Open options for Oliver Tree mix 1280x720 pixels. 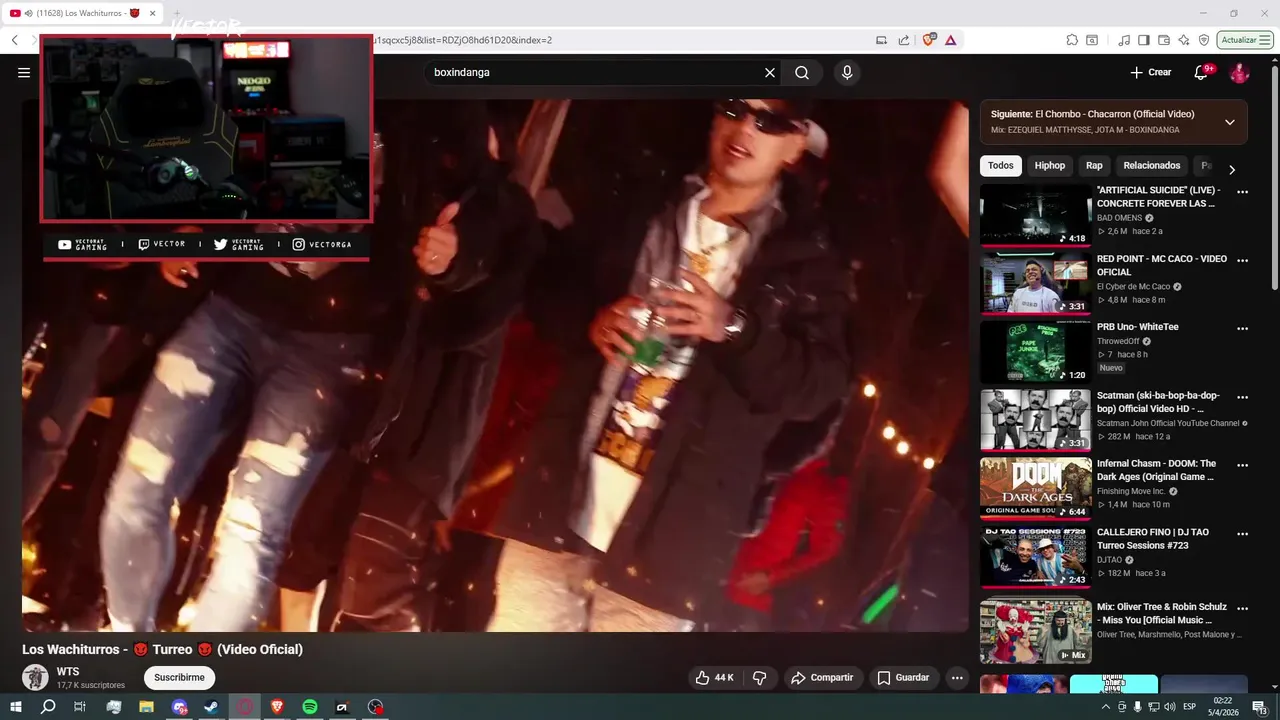(1243, 608)
